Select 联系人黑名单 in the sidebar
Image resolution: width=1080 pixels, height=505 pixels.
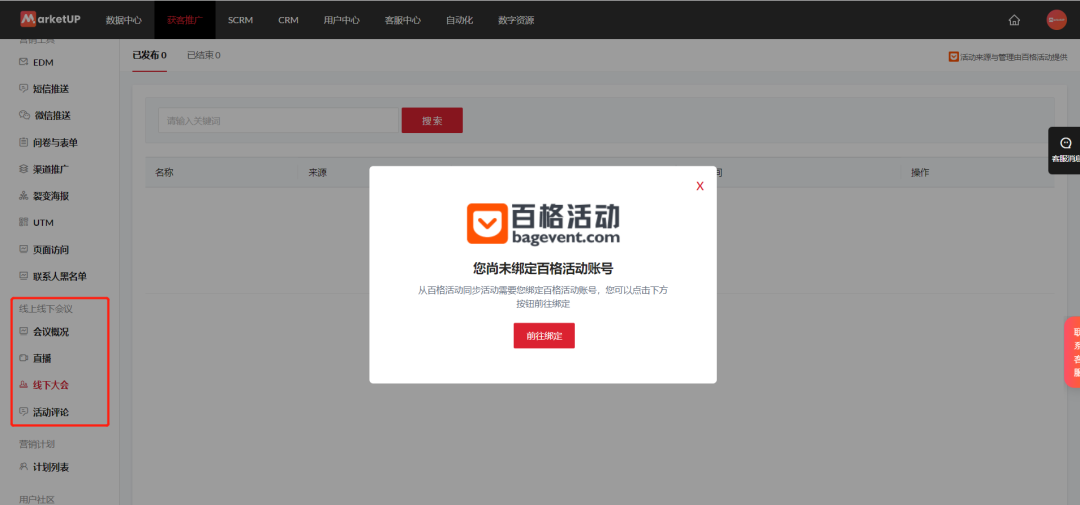pyautogui.click(x=61, y=276)
